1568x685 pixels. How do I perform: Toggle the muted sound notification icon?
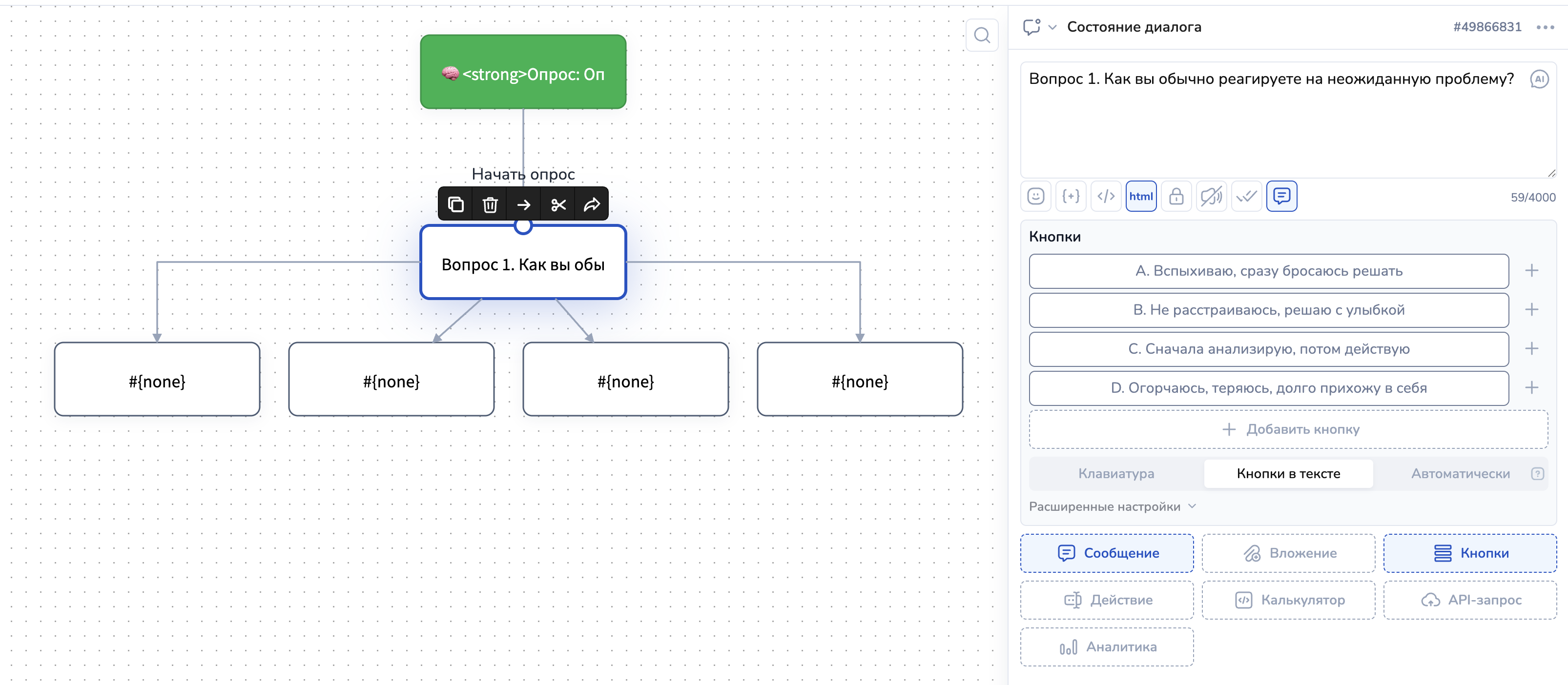(1211, 197)
